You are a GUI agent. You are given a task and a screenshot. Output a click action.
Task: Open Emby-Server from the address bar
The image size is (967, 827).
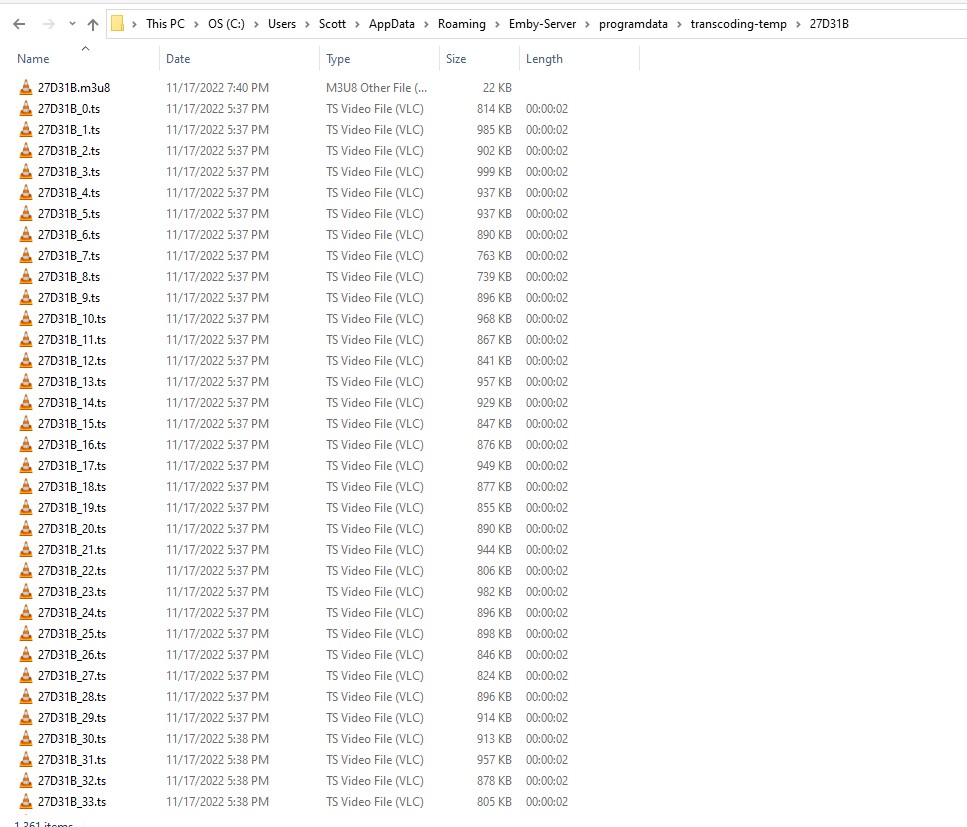(x=543, y=22)
